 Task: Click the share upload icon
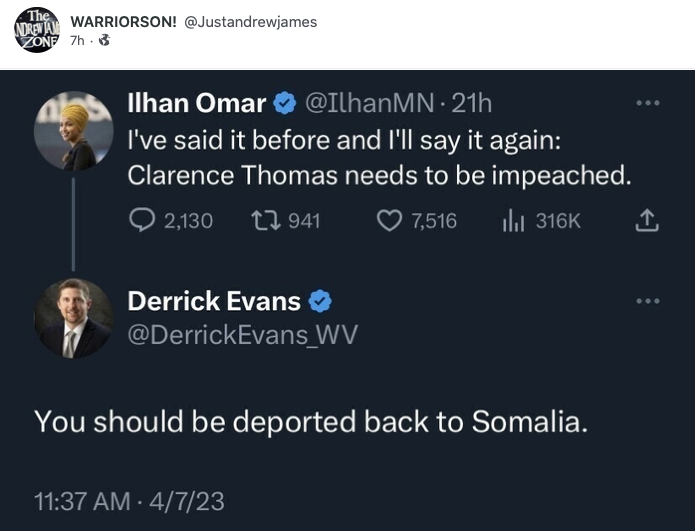tap(647, 221)
